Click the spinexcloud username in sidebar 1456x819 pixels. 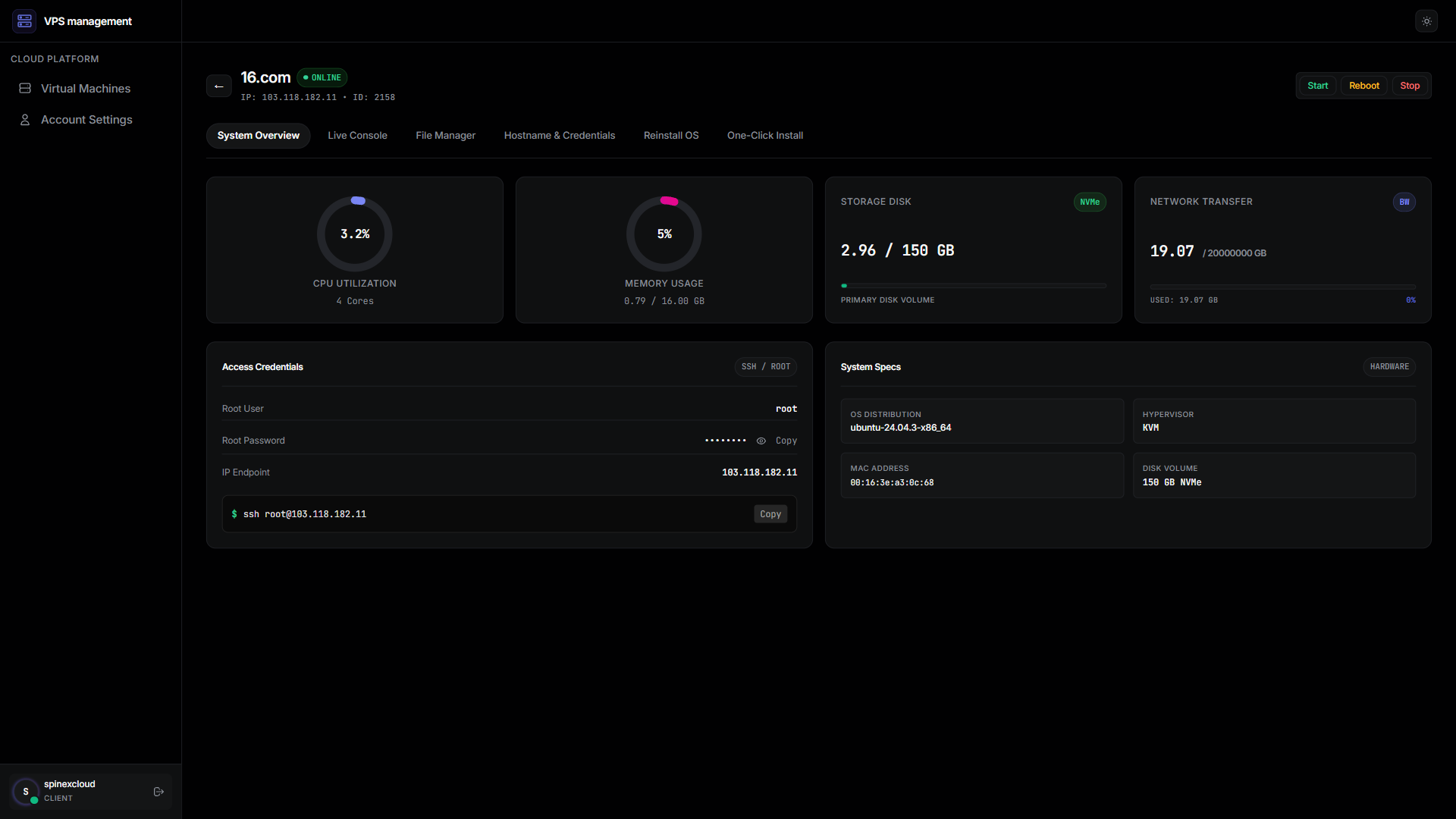tap(70, 784)
